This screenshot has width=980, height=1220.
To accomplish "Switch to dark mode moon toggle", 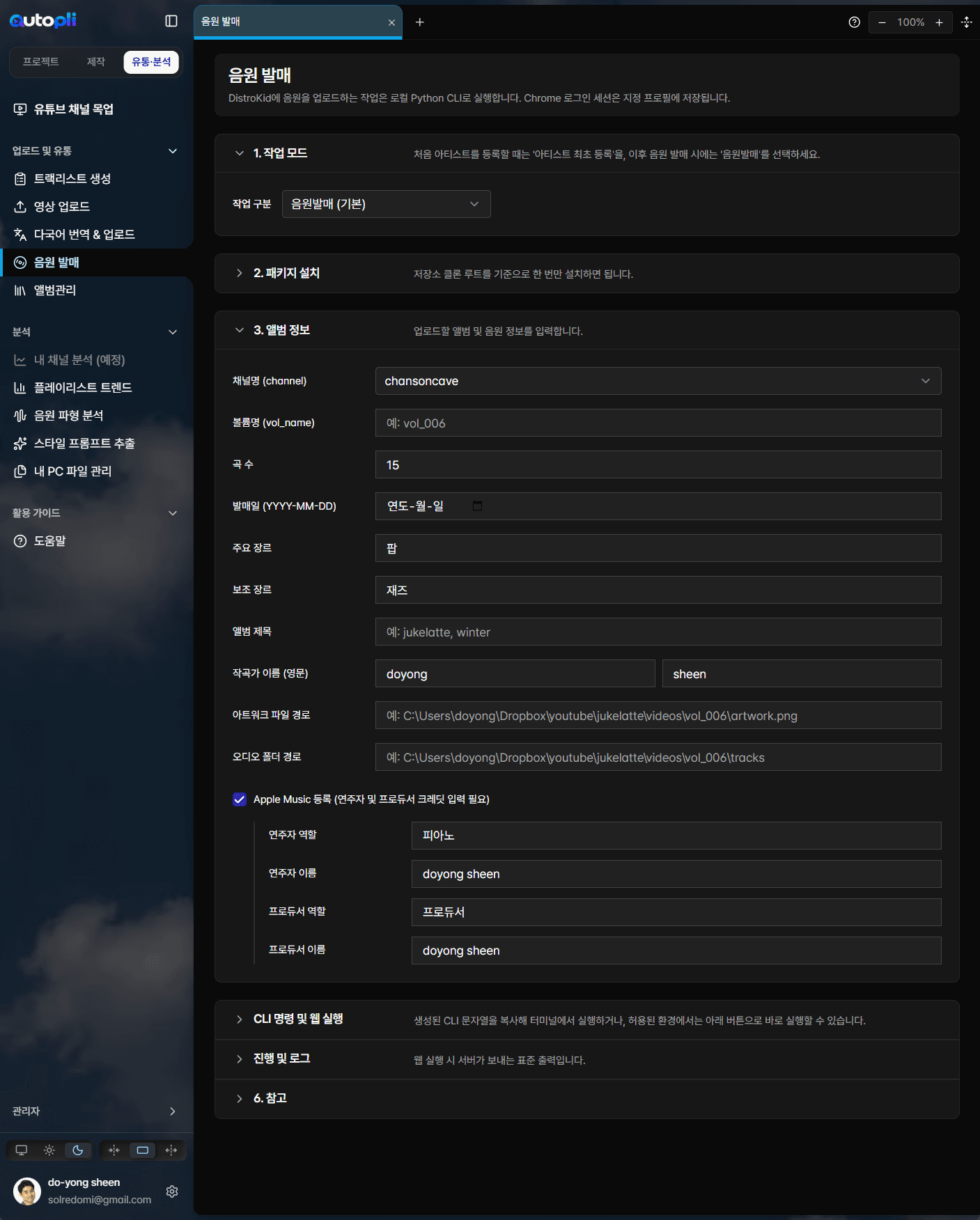I will point(78,1150).
